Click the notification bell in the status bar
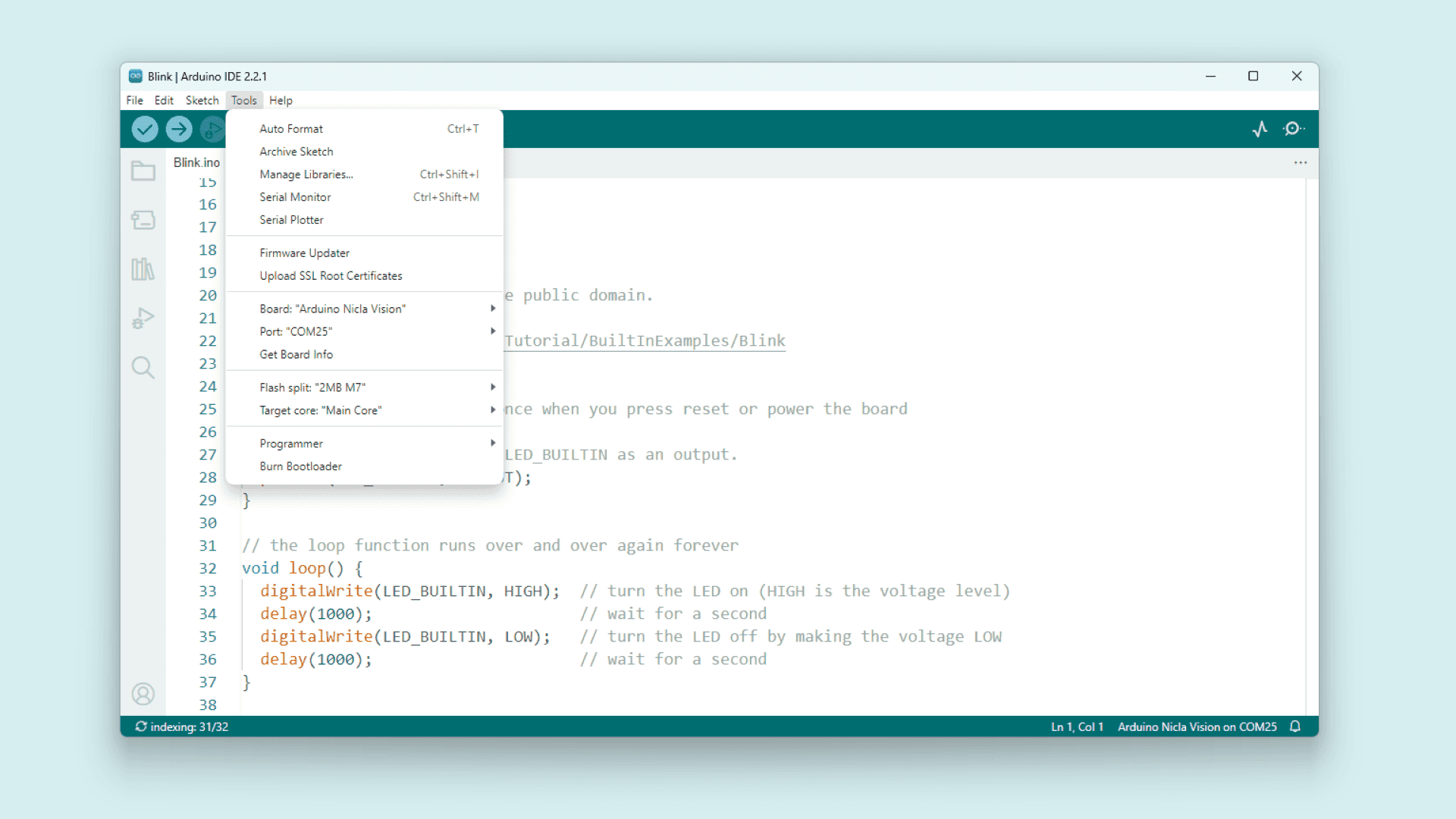Screen dimensions: 1456x819 1295,726
